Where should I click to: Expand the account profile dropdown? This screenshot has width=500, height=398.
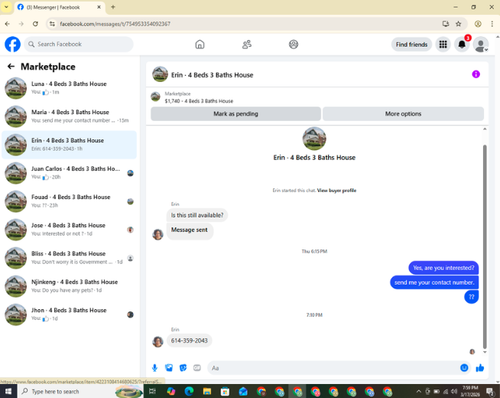[x=481, y=45]
